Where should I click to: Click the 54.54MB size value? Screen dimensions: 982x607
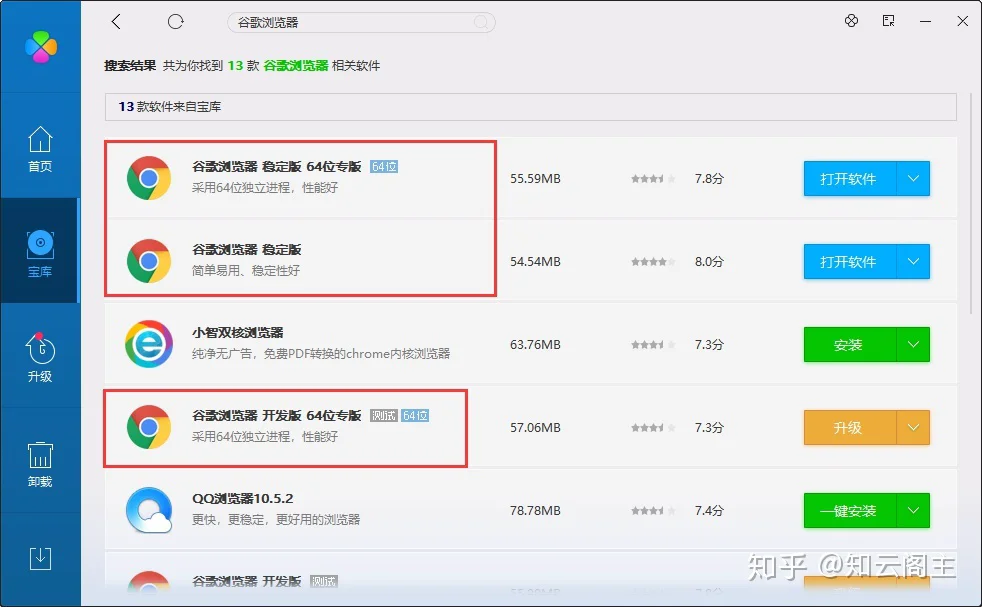pyautogui.click(x=535, y=261)
